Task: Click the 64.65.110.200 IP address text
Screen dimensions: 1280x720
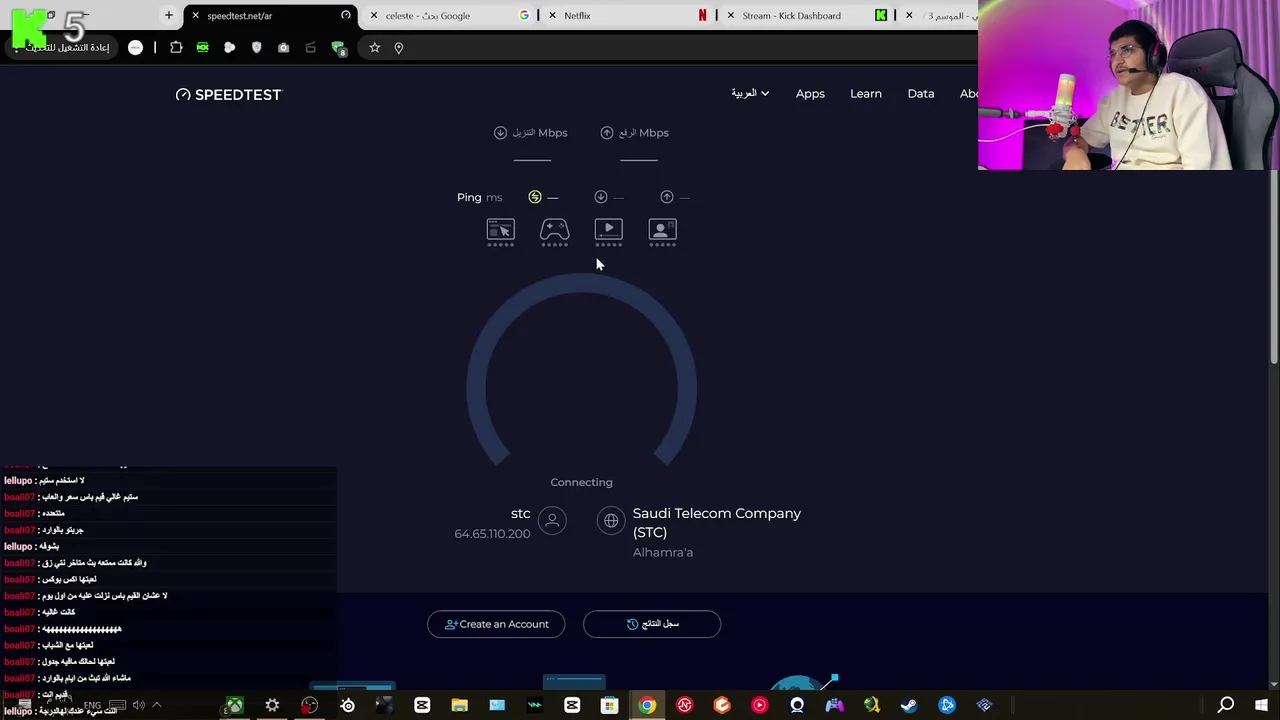Action: (492, 534)
